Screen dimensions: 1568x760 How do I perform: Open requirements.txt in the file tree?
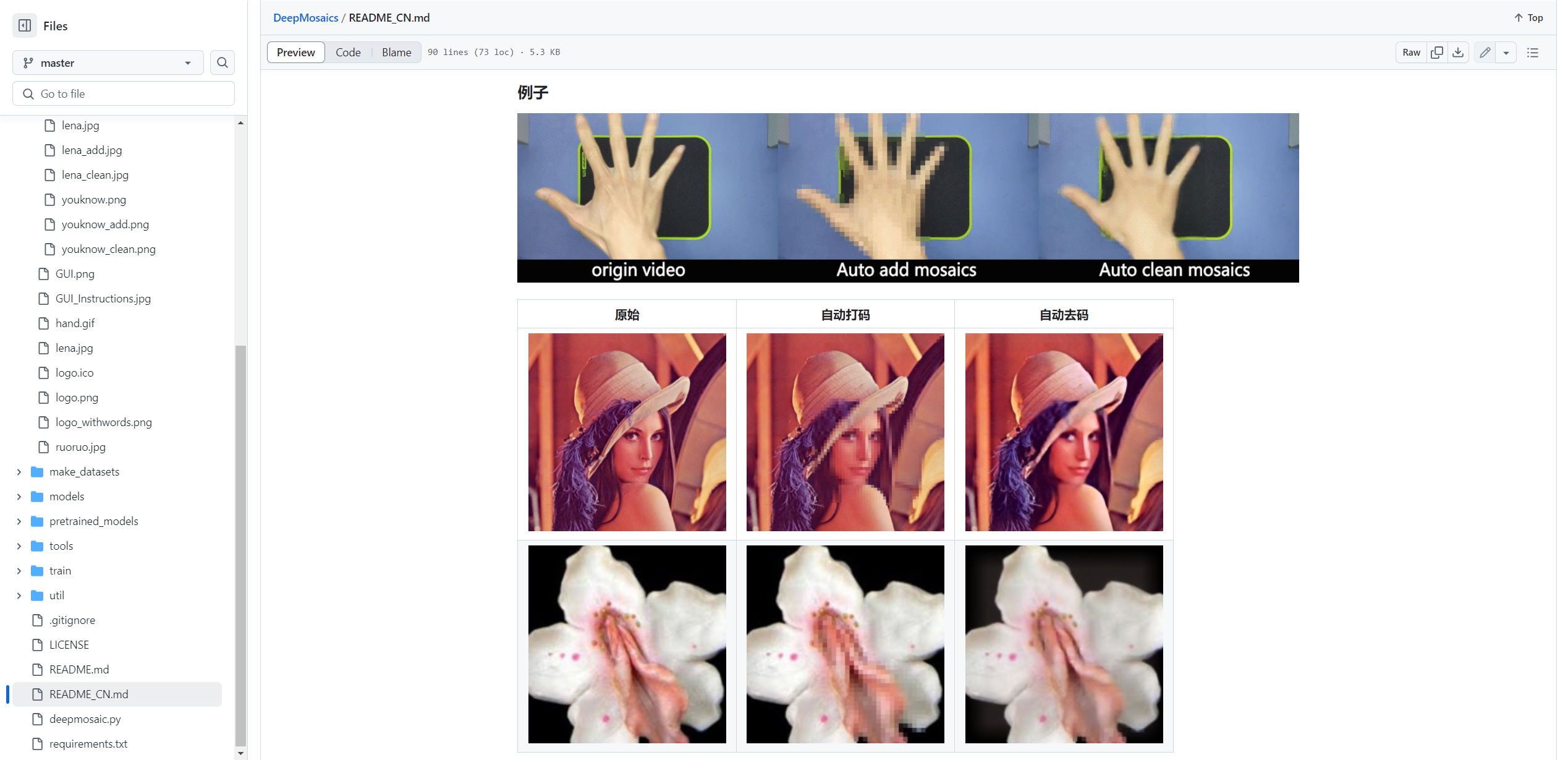tap(88, 744)
